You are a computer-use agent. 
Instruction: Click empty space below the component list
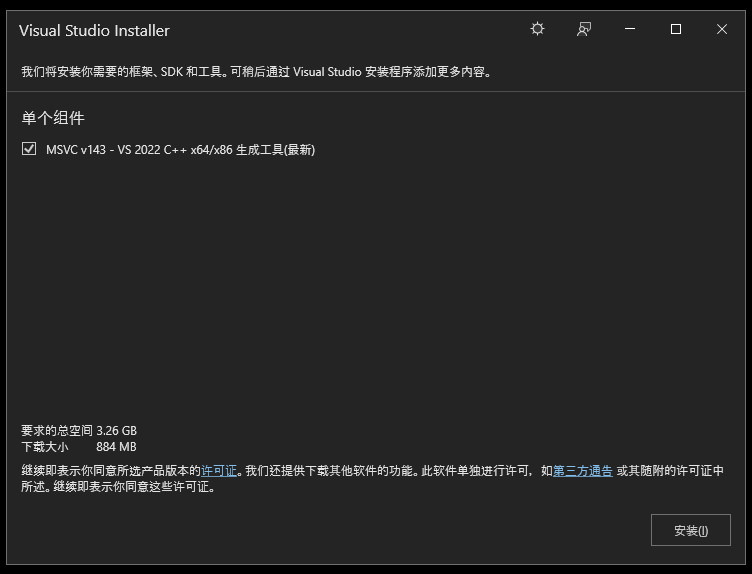375,290
